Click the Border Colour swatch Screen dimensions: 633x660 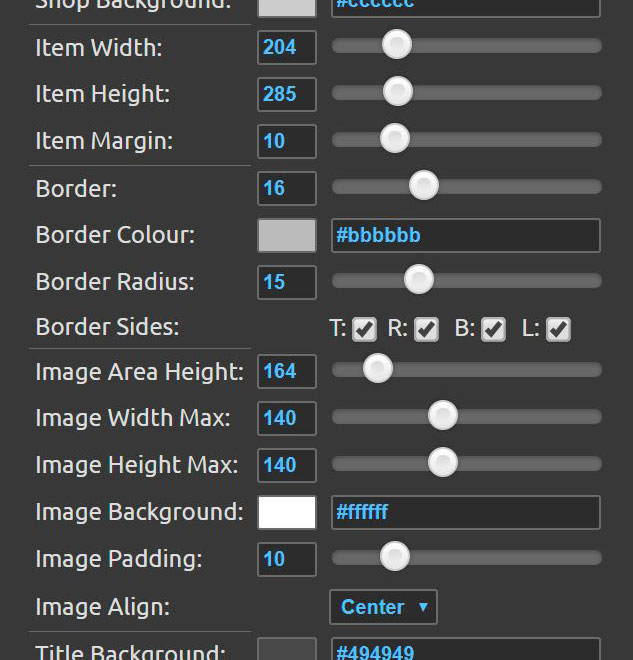tap(287, 235)
